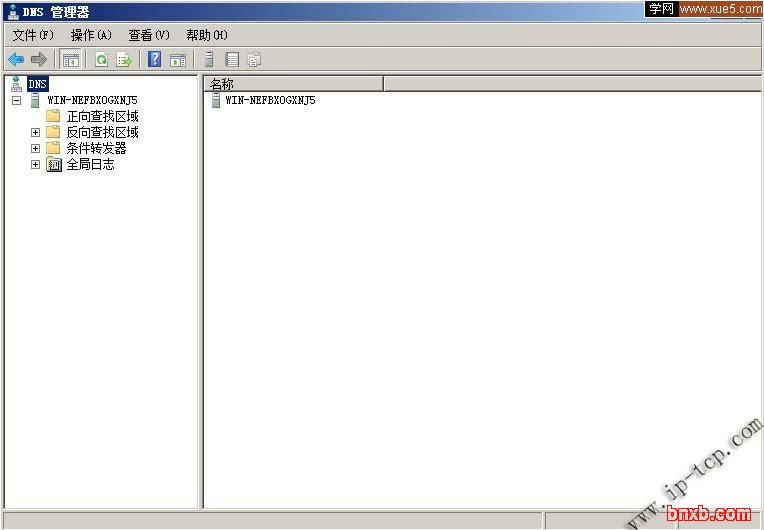
Task: Select 反向查找区域 in the tree
Action: pyautogui.click(x=103, y=132)
